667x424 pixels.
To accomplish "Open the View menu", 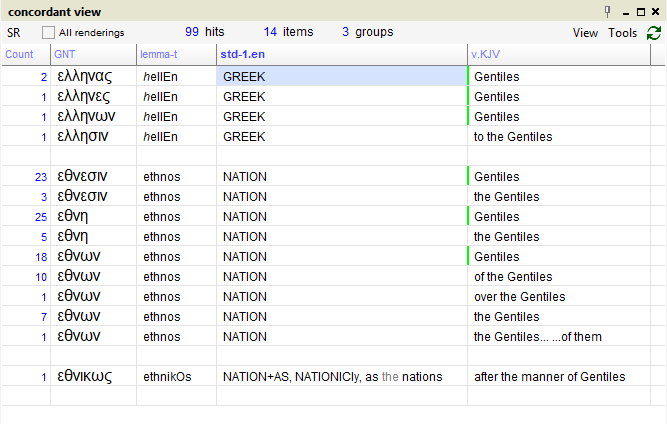I will 585,33.
